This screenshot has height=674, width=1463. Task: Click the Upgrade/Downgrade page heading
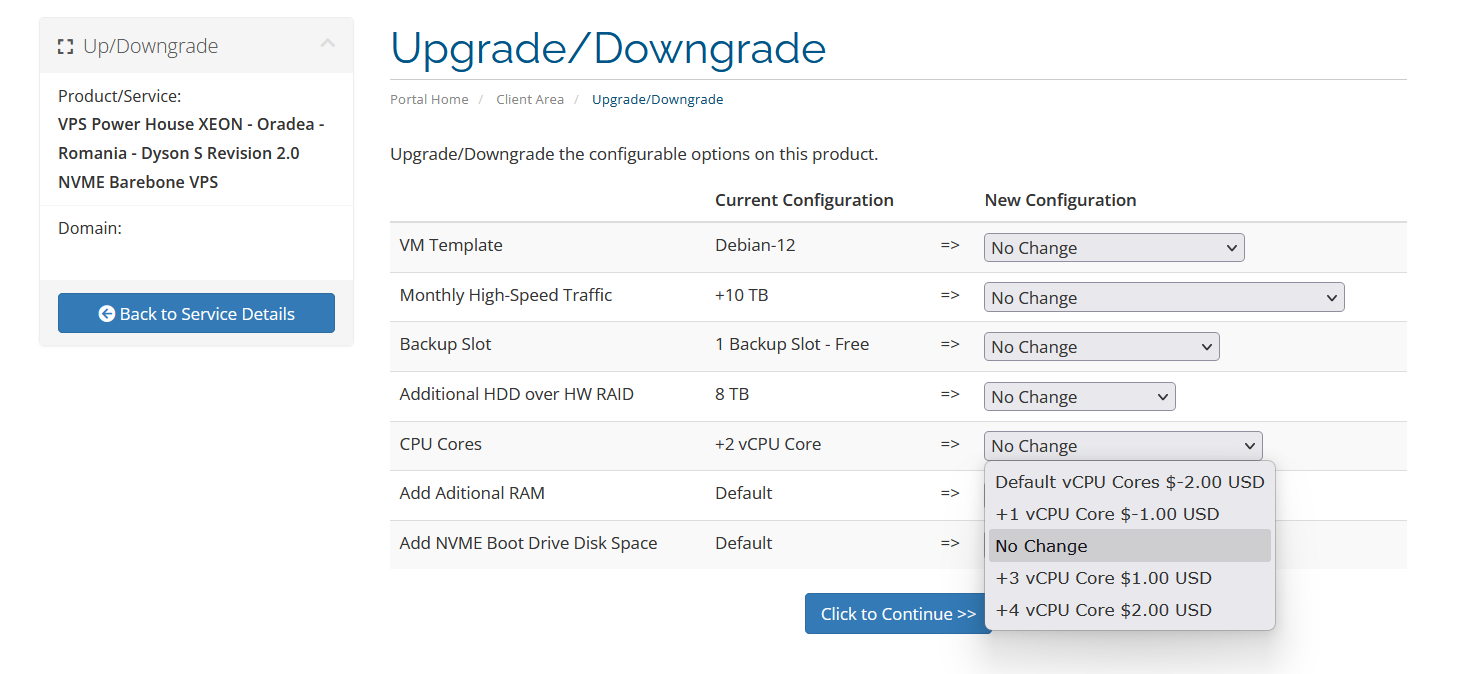(x=608, y=48)
